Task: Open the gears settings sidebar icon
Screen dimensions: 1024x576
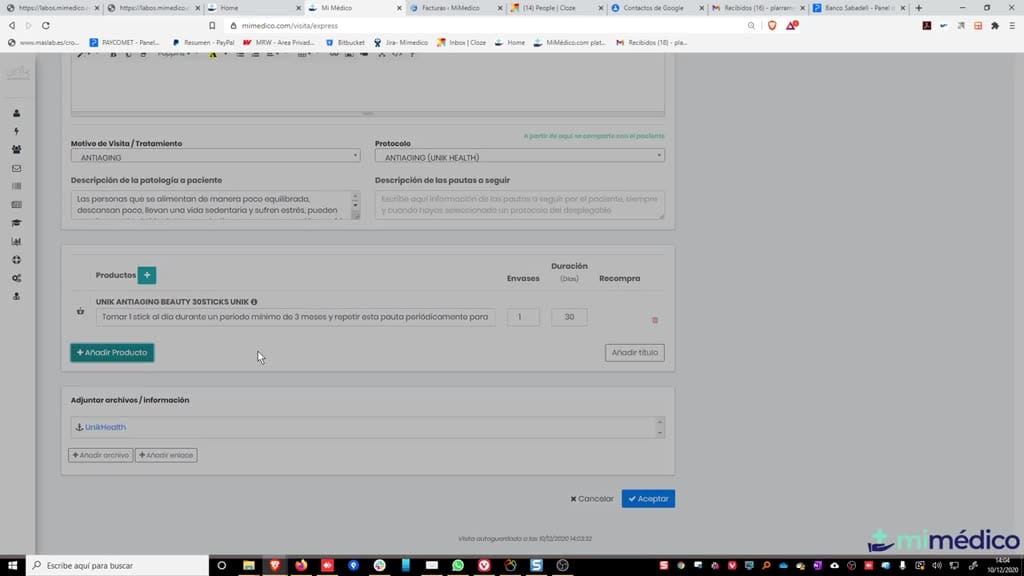Action: point(16,278)
